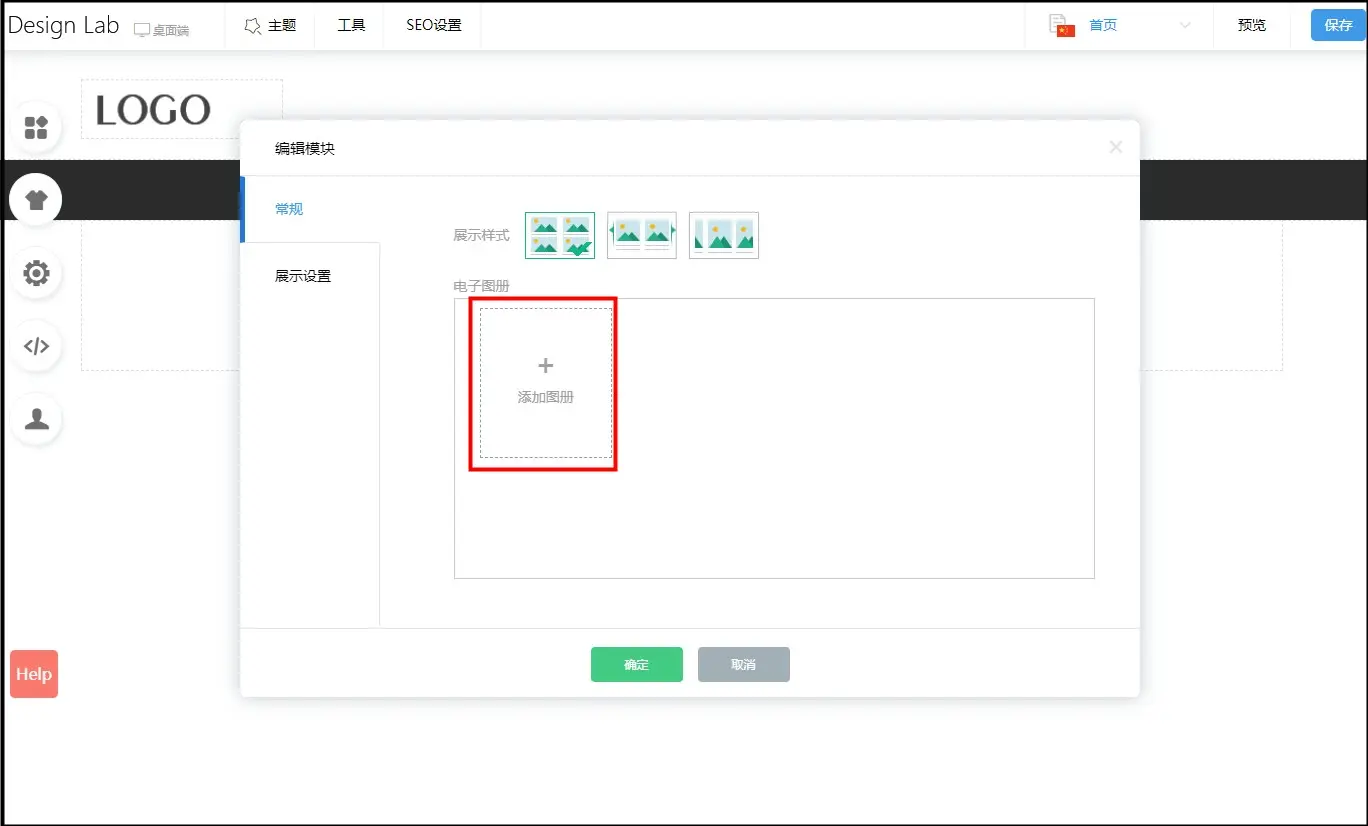The height and width of the screenshot is (826, 1368).
Task: Open the modules grid icon in sidebar
Action: [36, 127]
